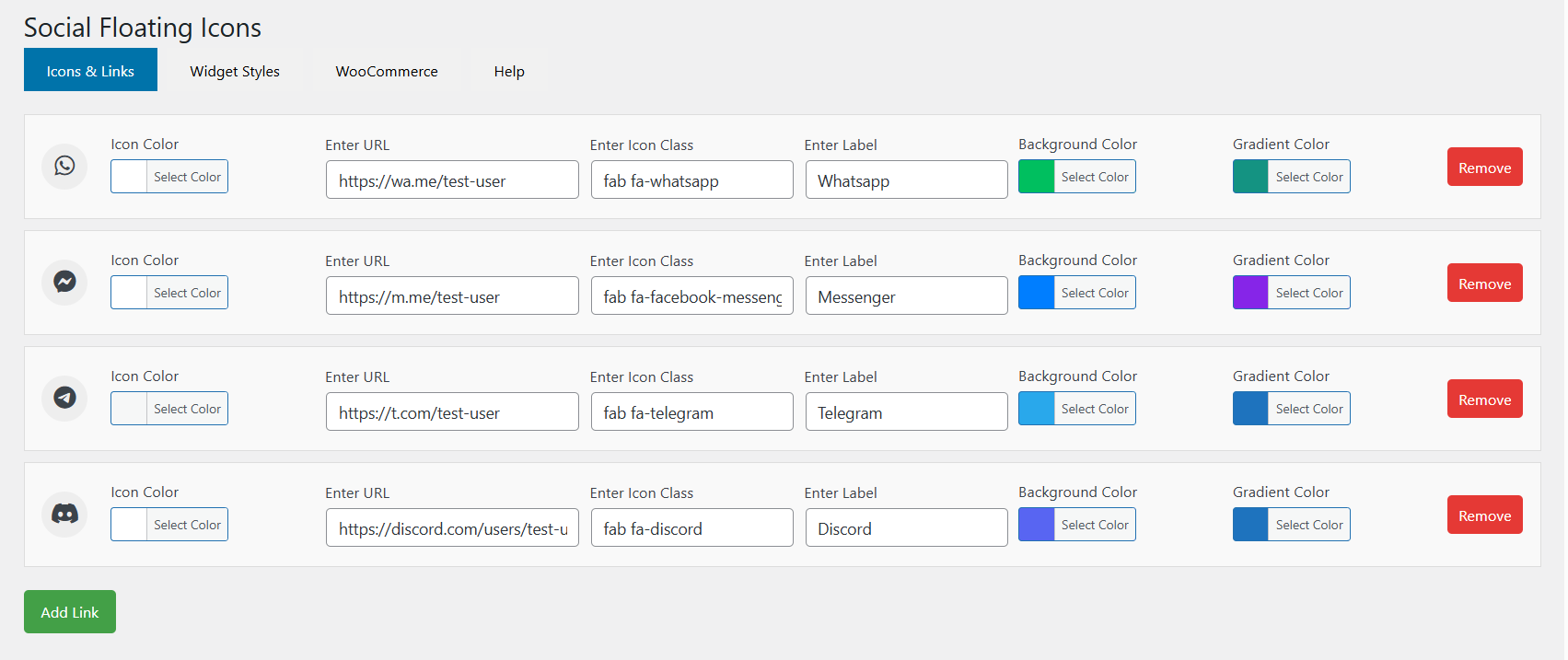Focus the m.me URL field
Viewport: 1568px width, 660px height.
coord(452,295)
